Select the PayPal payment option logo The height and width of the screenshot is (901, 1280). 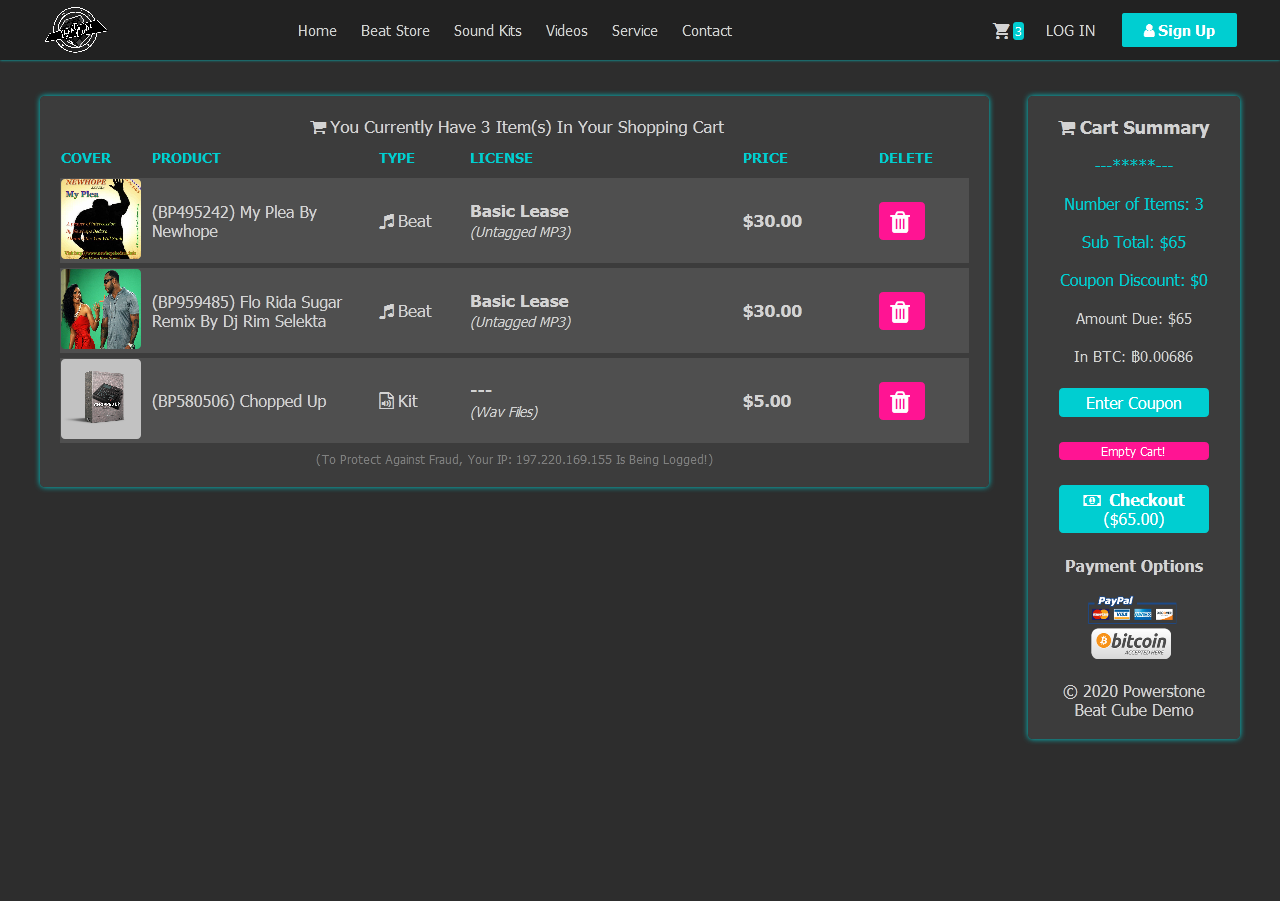(x=1133, y=608)
